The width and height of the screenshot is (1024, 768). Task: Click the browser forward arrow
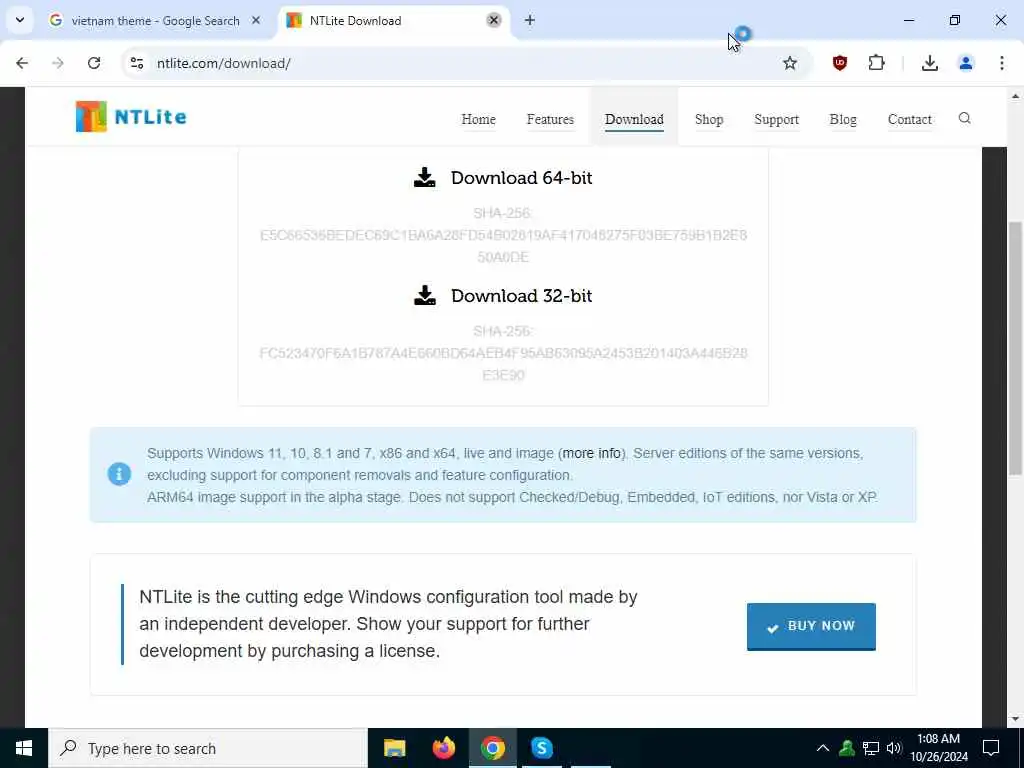(x=58, y=63)
